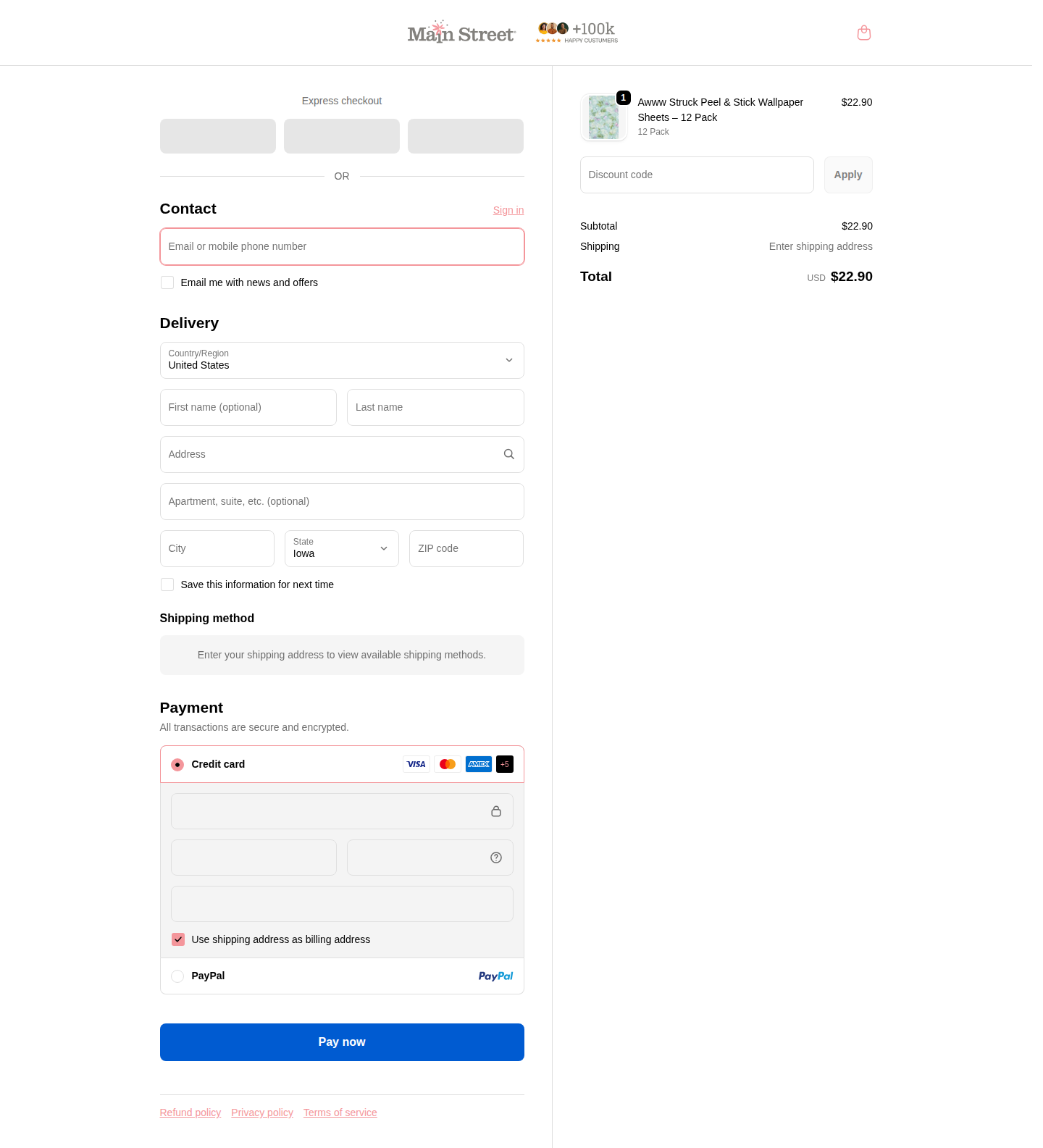Viewport: 1043px width, 1148px height.
Task: Click the Apply discount button
Action: pos(848,175)
